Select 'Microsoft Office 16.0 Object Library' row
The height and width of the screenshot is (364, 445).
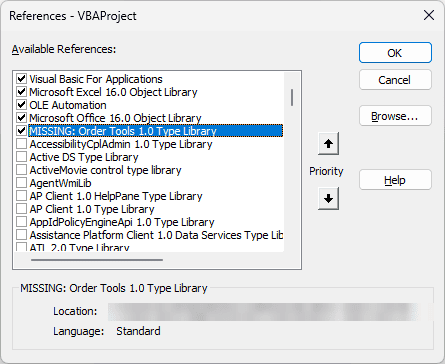point(115,118)
